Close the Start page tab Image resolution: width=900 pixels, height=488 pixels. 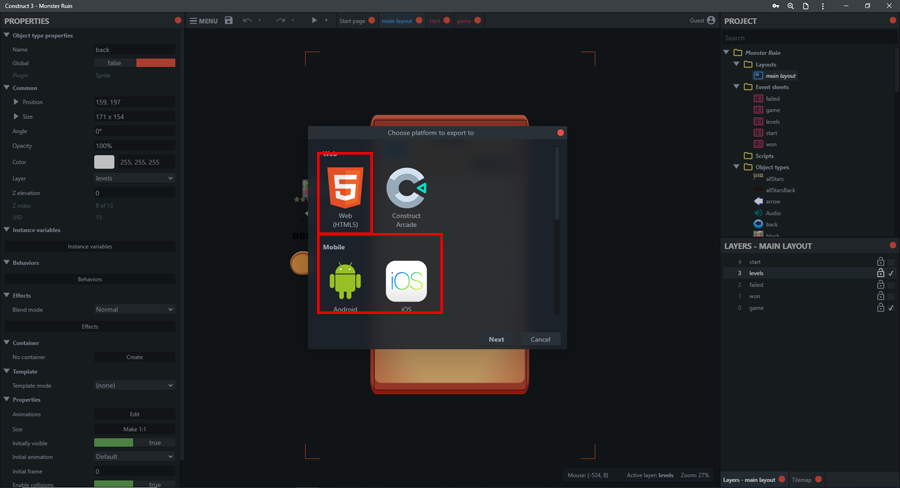(371, 21)
